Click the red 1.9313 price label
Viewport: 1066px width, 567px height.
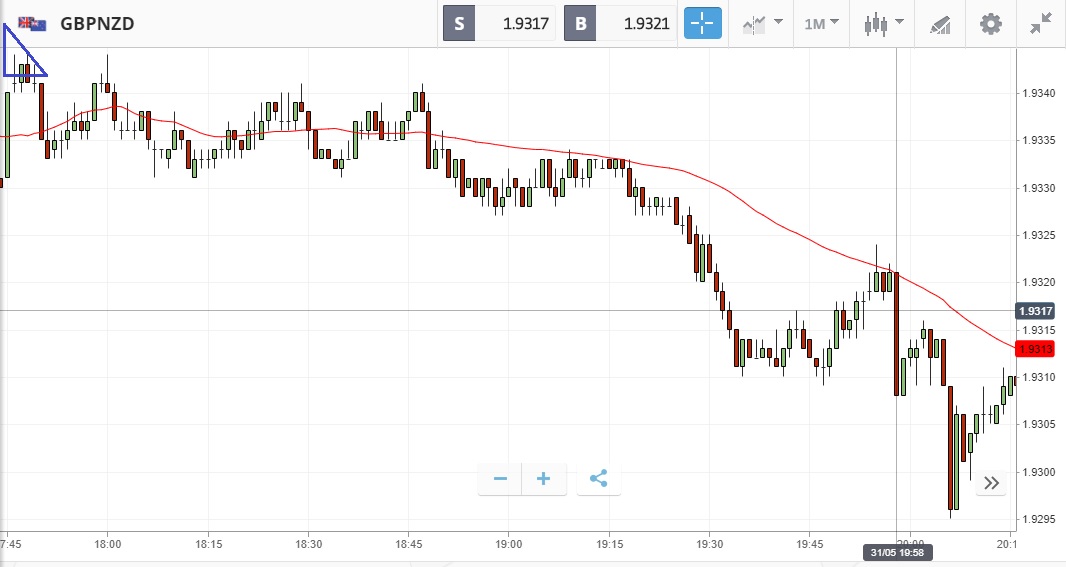click(1037, 349)
